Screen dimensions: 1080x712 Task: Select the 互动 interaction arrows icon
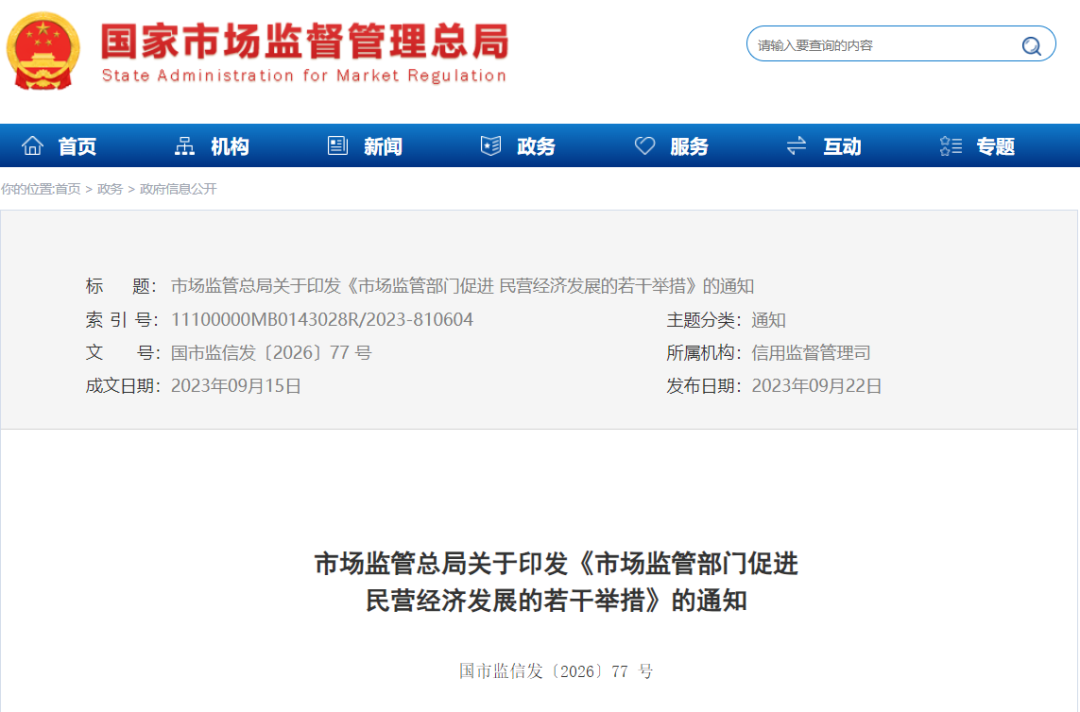click(795, 145)
